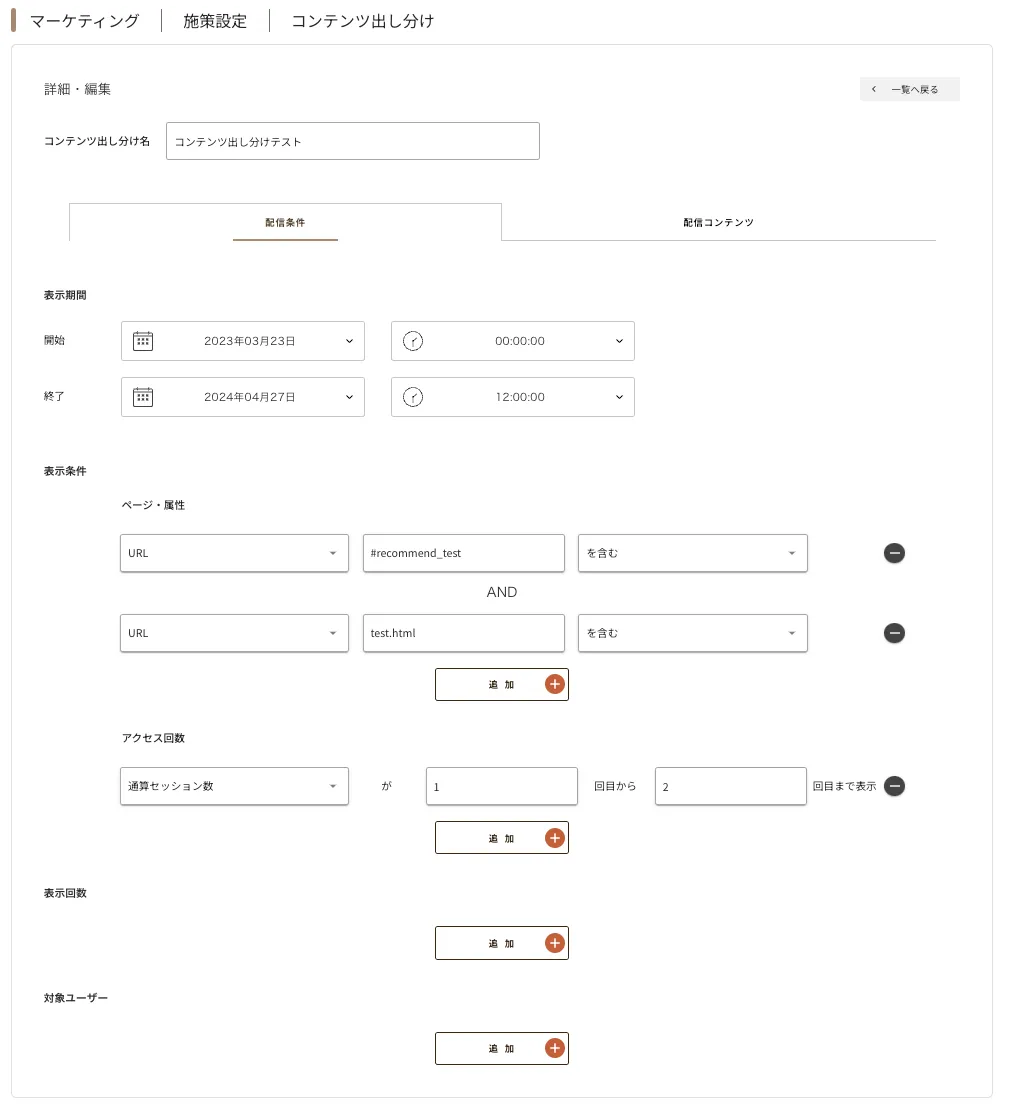This screenshot has height=1110, width=1009.
Task: Click 開始 label text
Action: click(55, 340)
